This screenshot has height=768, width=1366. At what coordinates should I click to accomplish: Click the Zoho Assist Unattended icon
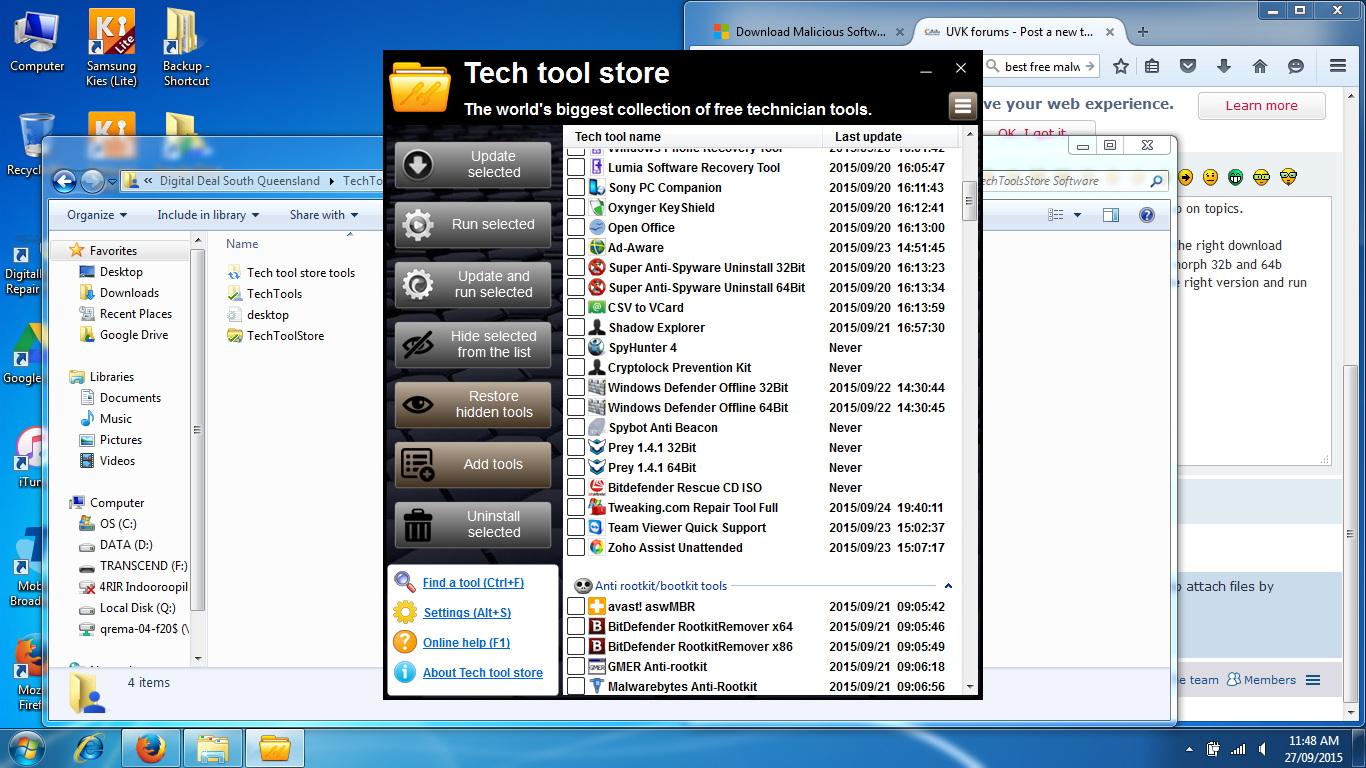[x=597, y=547]
